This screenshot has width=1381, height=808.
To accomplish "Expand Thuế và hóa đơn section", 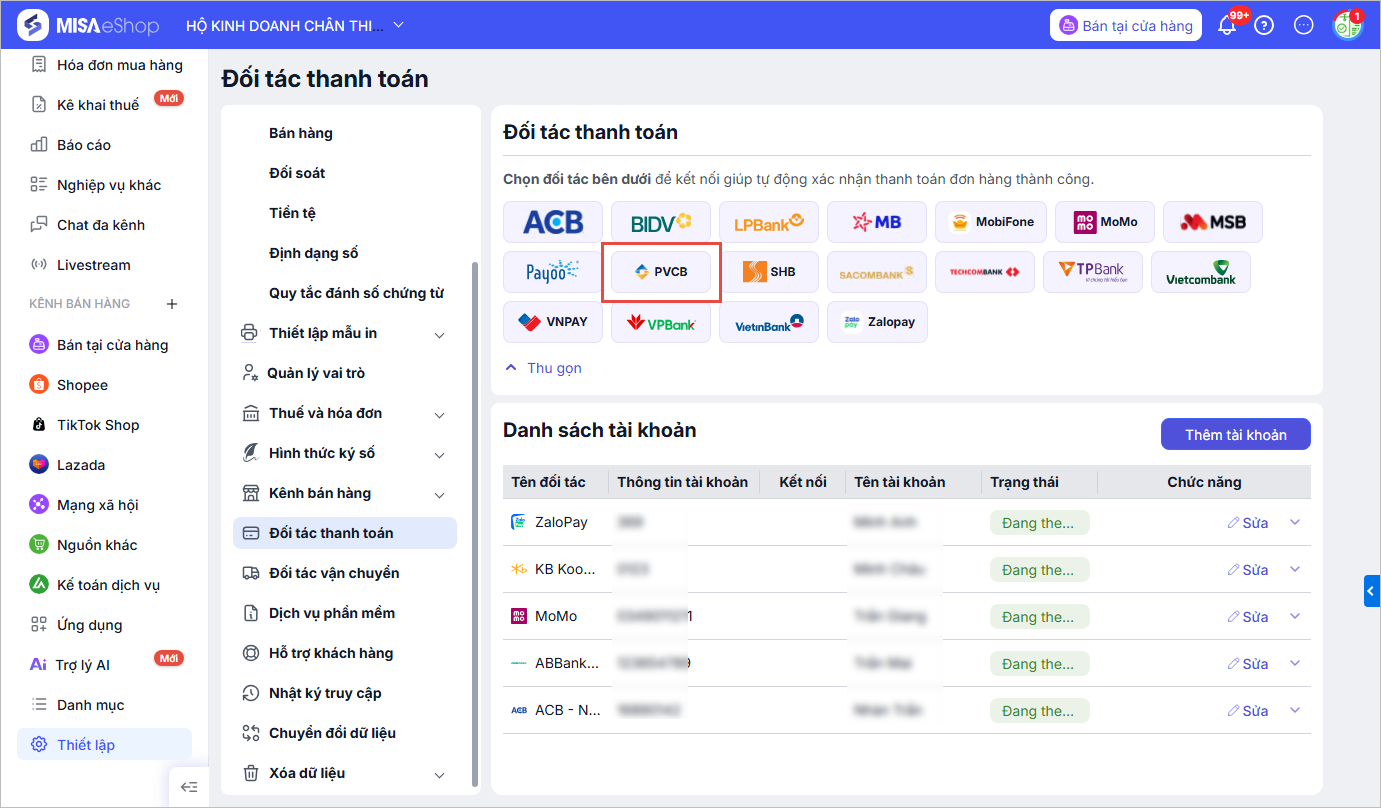I will tap(440, 414).
